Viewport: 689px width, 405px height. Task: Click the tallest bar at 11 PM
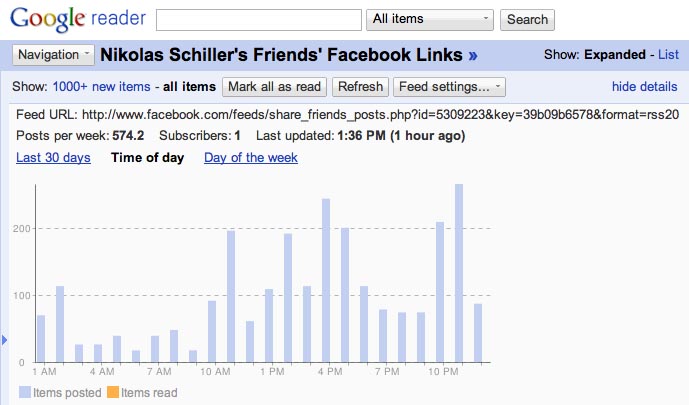[459, 273]
